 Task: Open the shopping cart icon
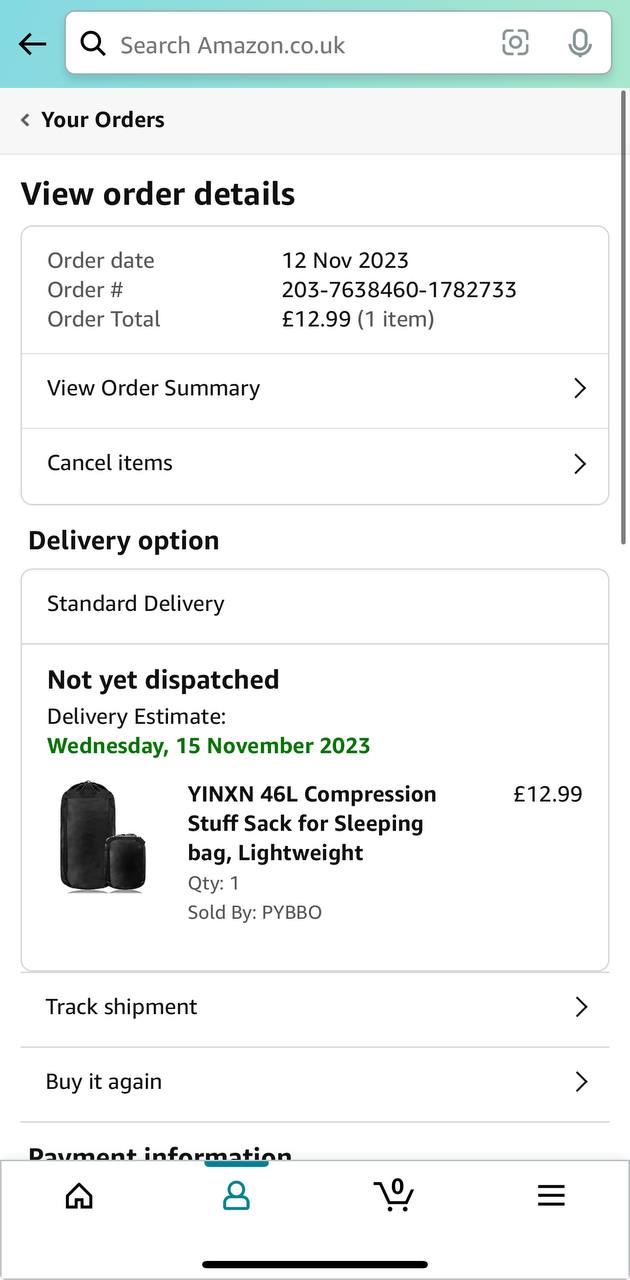click(394, 1194)
